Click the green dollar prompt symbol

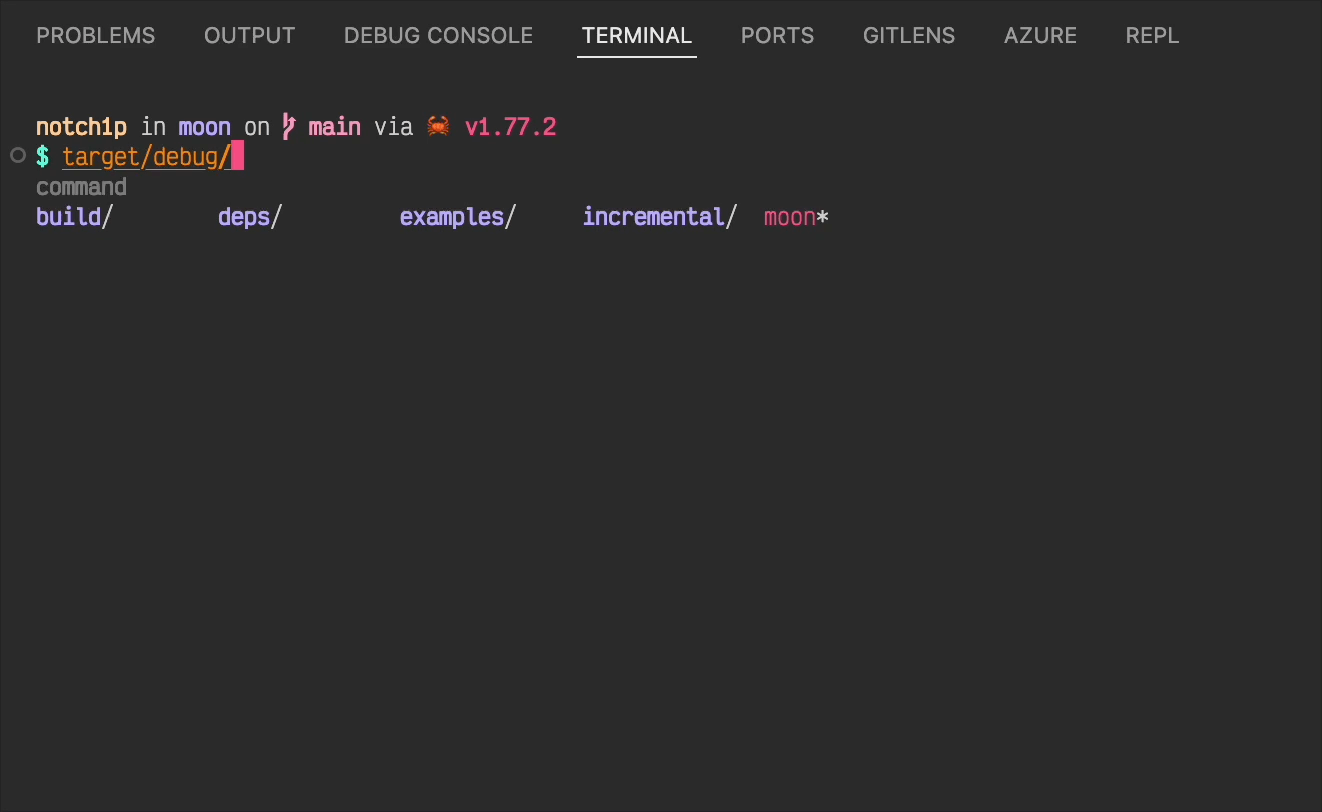pos(43,156)
